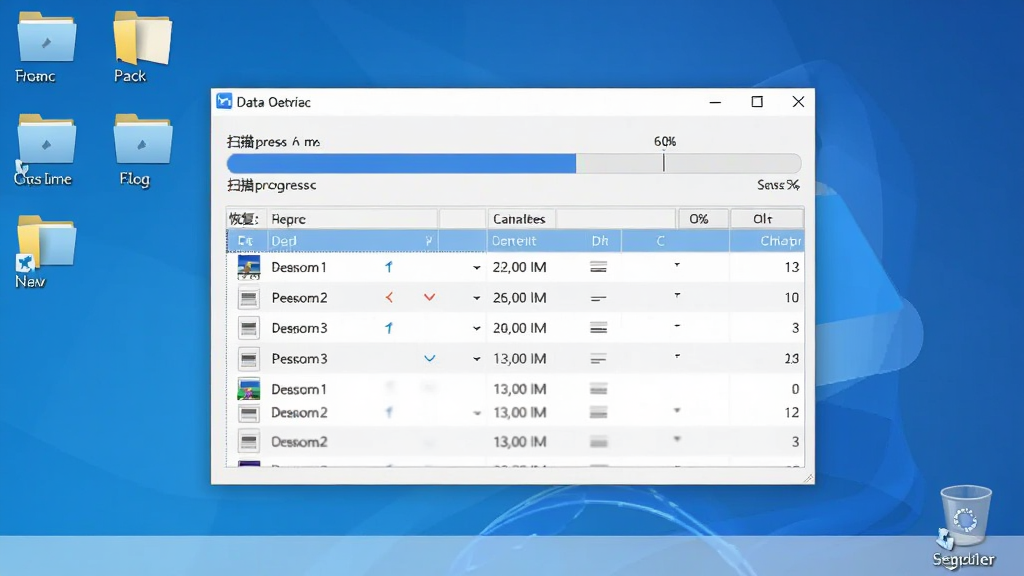Viewport: 1024px width, 576px height.
Task: Click red down chevron in Pessom2 row
Action: 429,298
